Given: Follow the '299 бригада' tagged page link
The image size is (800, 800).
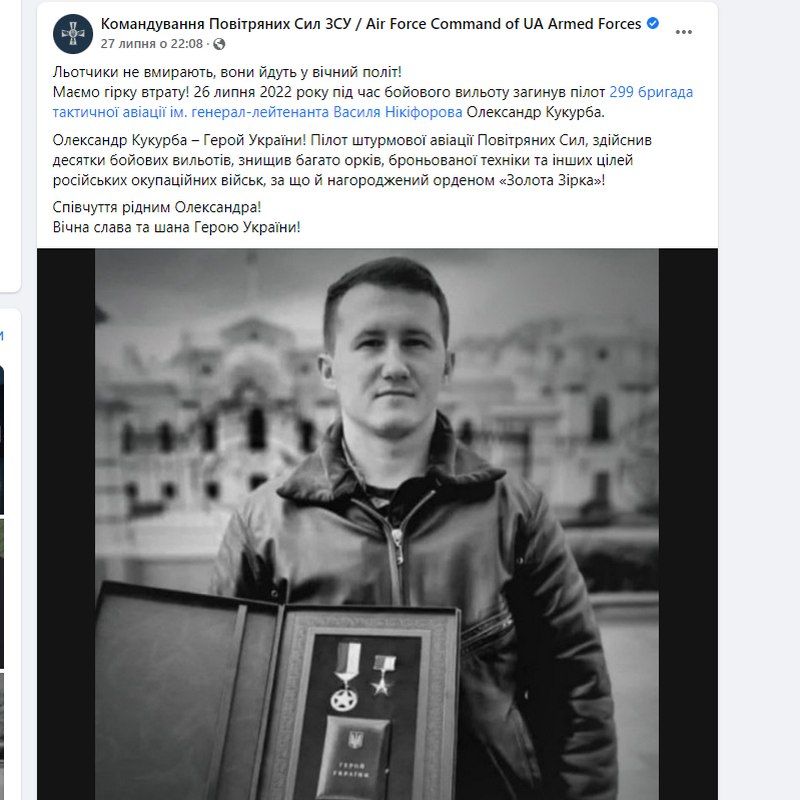Looking at the screenshot, I should point(651,92).
